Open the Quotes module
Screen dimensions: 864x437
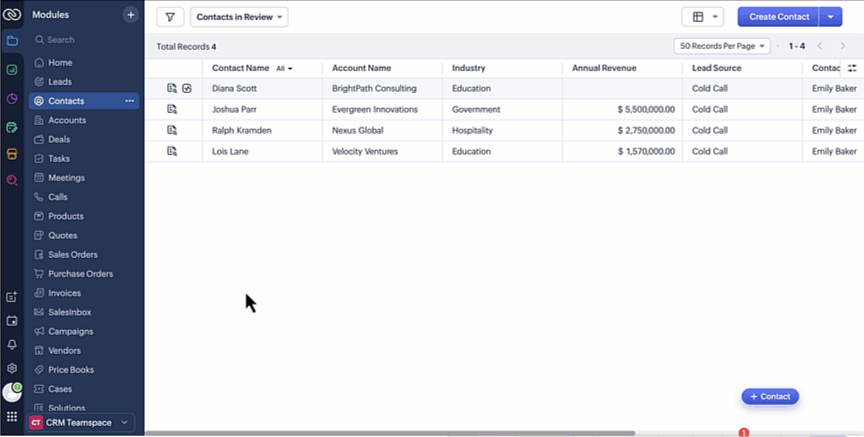[84, 235]
